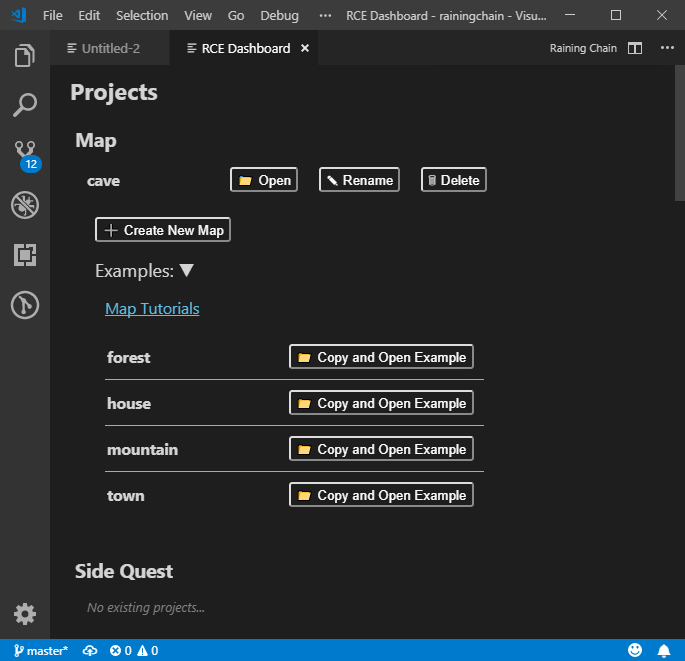Minimize the VS Code window

pyautogui.click(x=570, y=15)
